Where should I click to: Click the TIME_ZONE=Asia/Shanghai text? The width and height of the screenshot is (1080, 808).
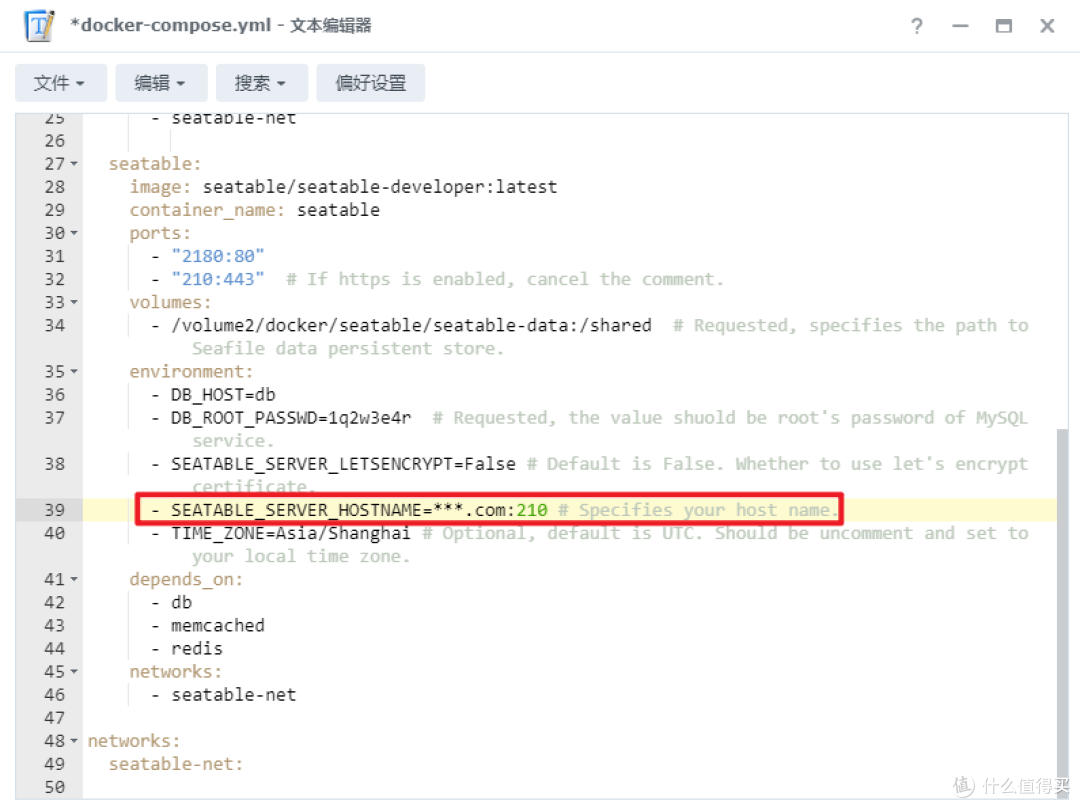[x=290, y=533]
